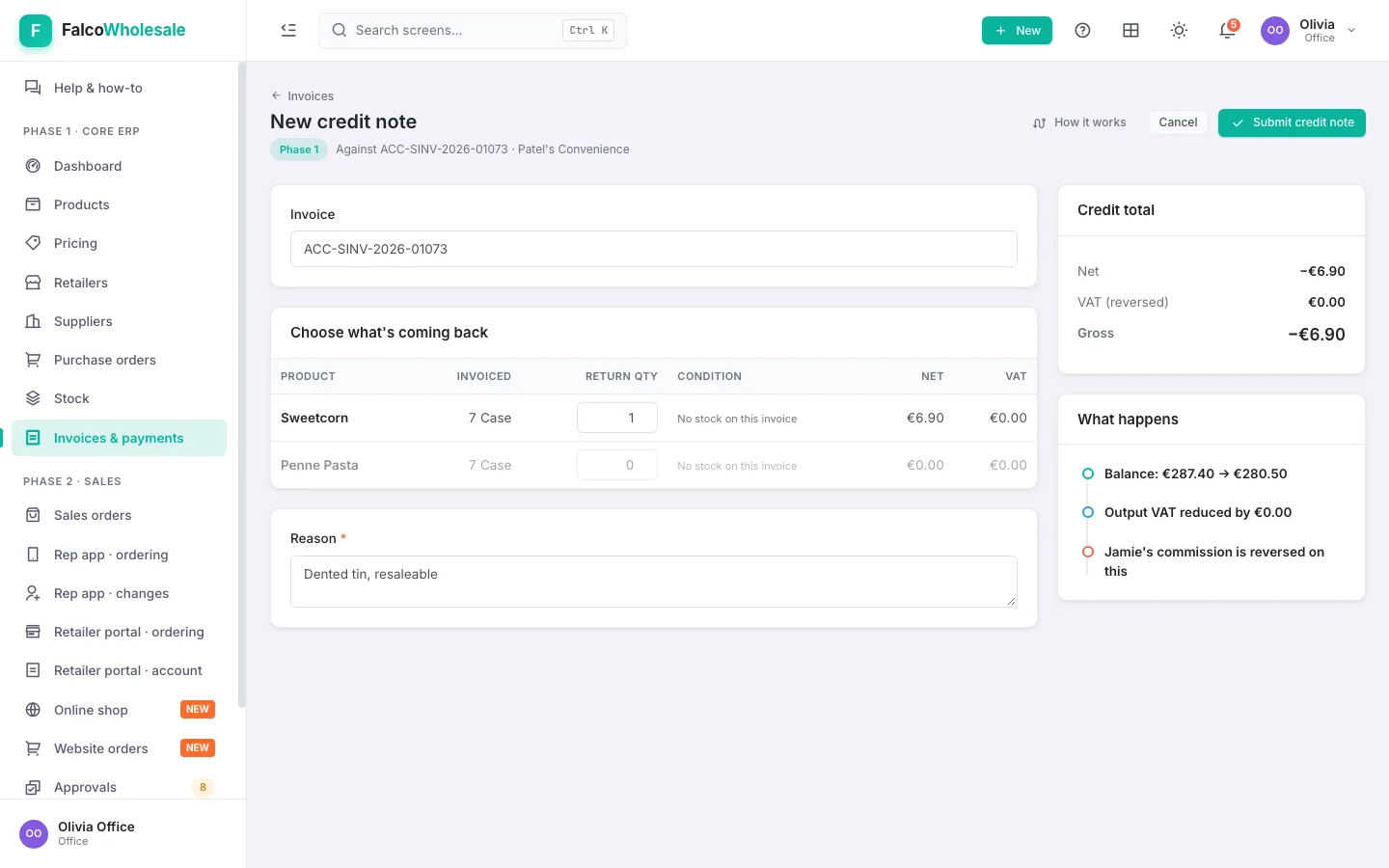Open the Invoice ACC-SINV-2026-01073 selector field
The height and width of the screenshot is (868, 1389).
654,249
